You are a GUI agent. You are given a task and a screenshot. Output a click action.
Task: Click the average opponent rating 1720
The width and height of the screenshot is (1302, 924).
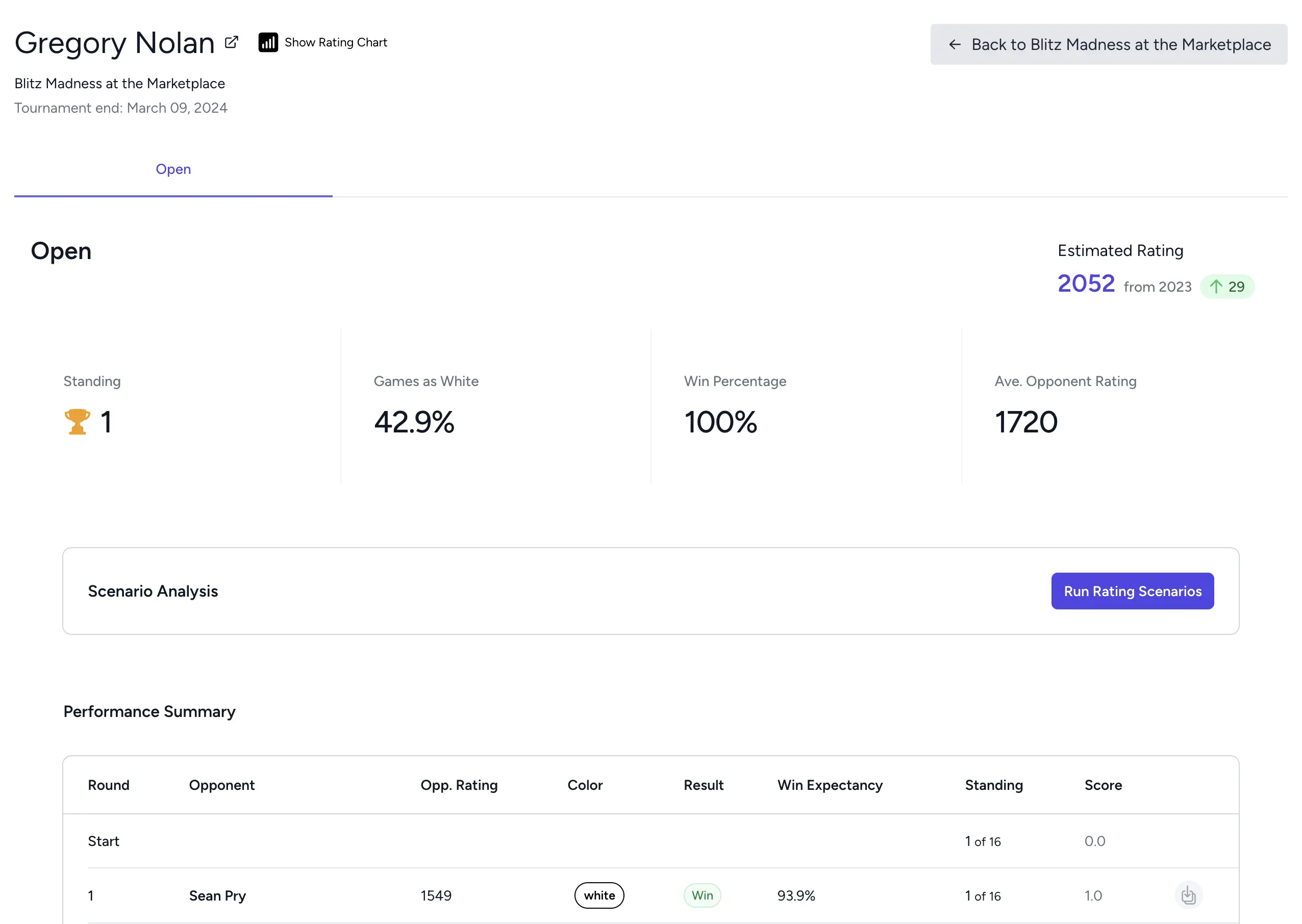pos(1026,422)
